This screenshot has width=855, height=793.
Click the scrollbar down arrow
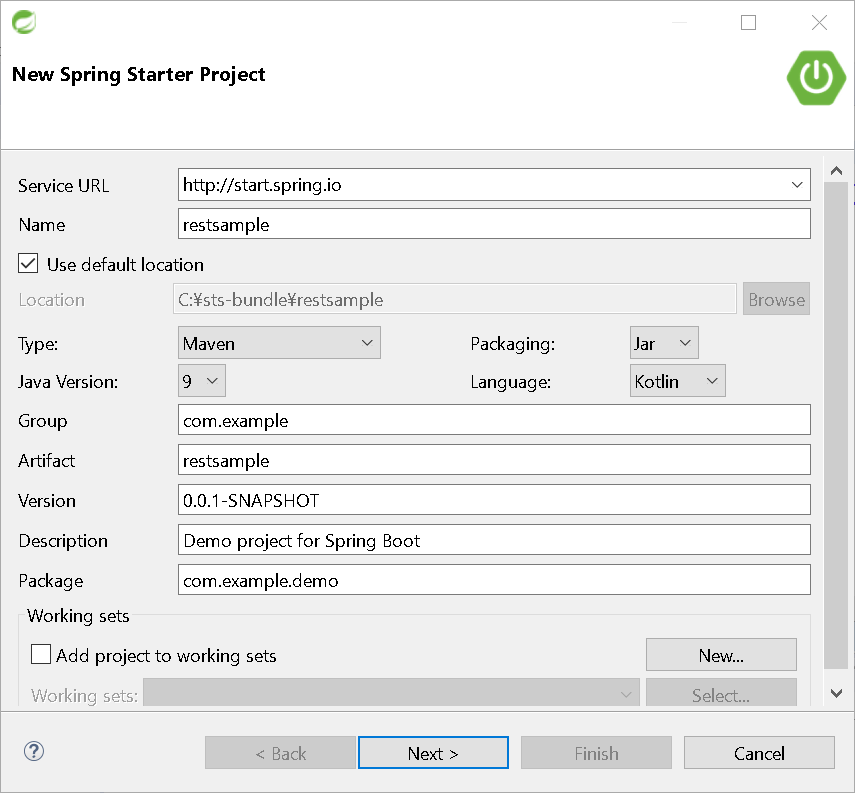pyautogui.click(x=836, y=693)
